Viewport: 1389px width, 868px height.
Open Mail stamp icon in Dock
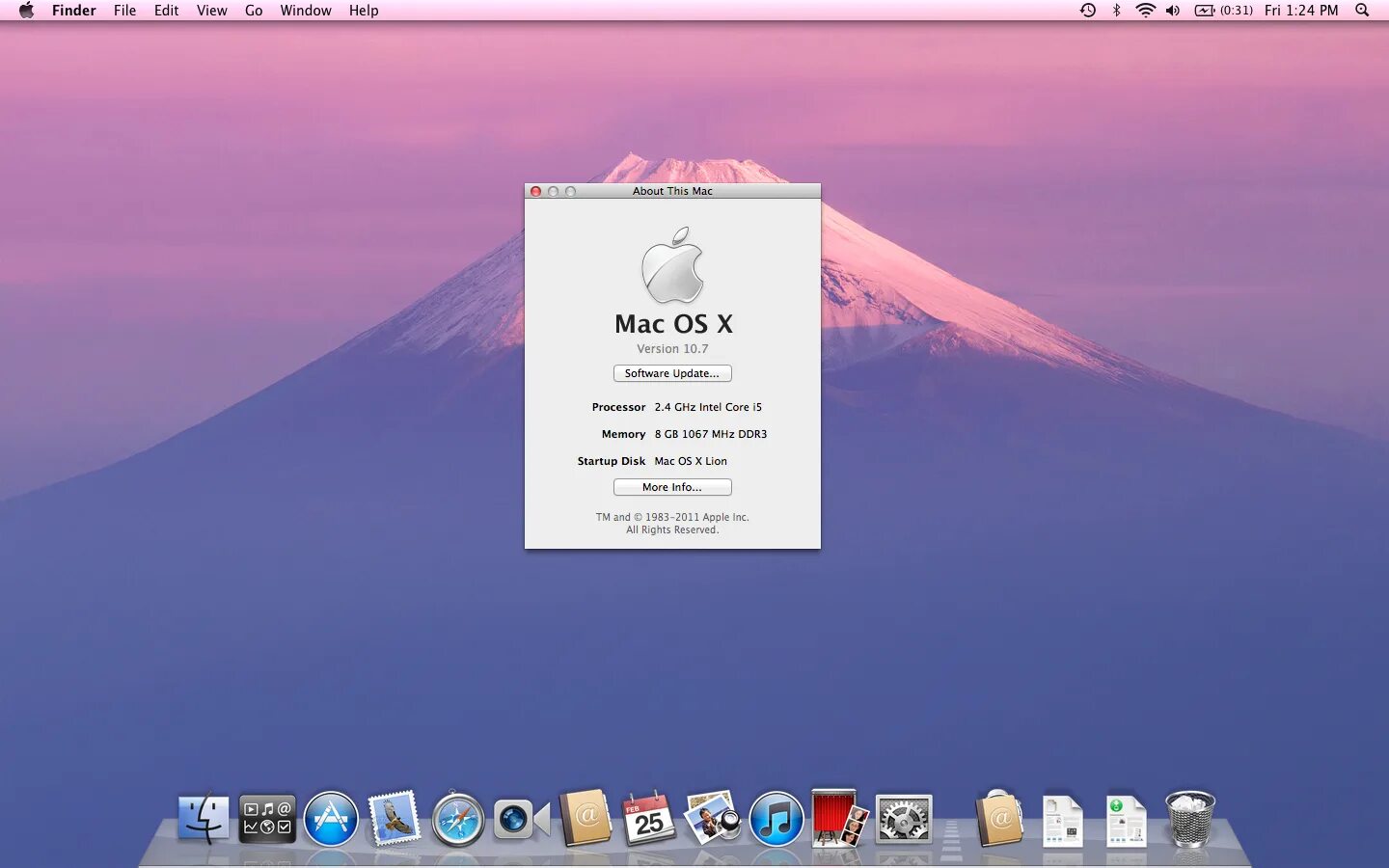(395, 818)
